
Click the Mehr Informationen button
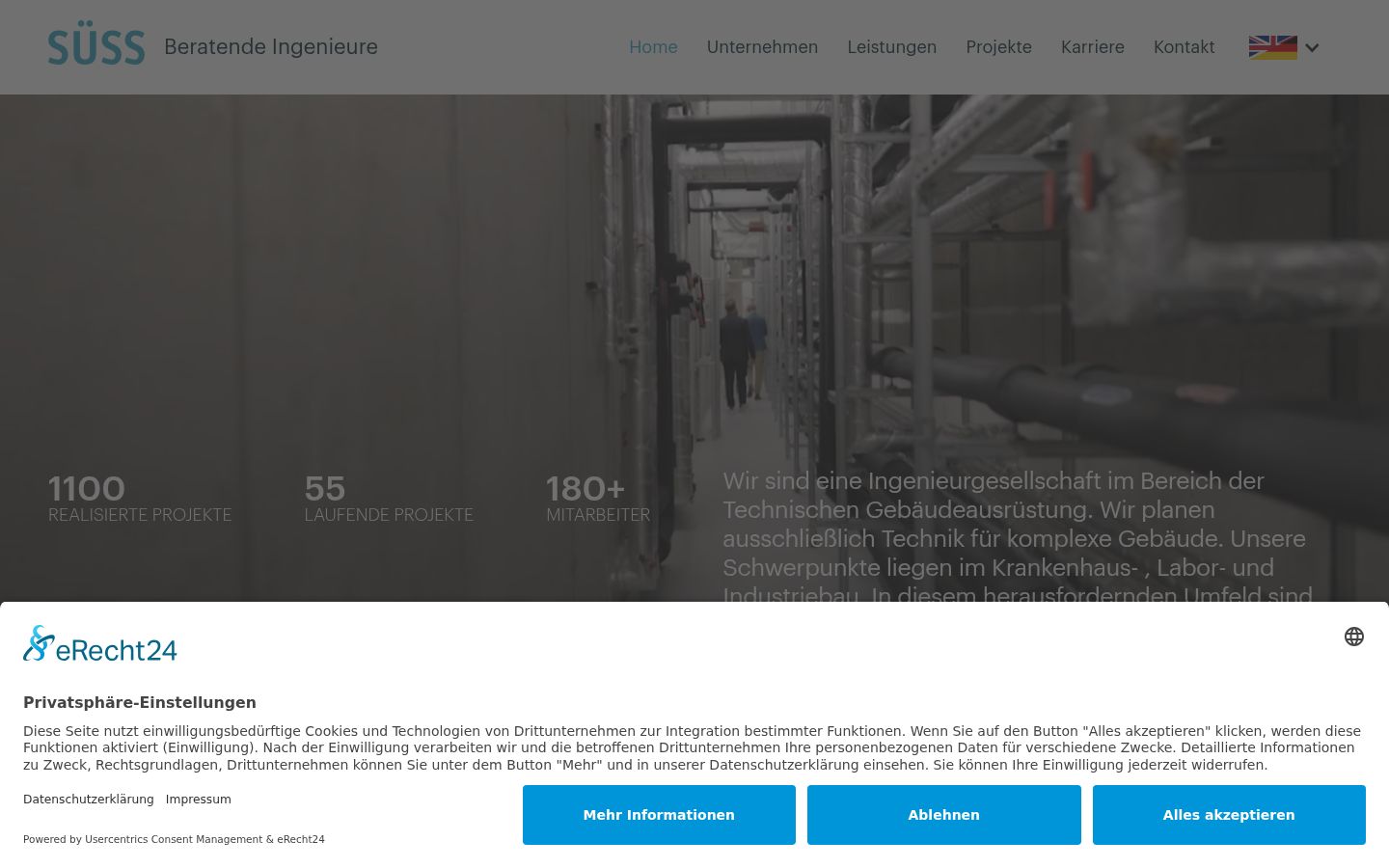(x=659, y=815)
